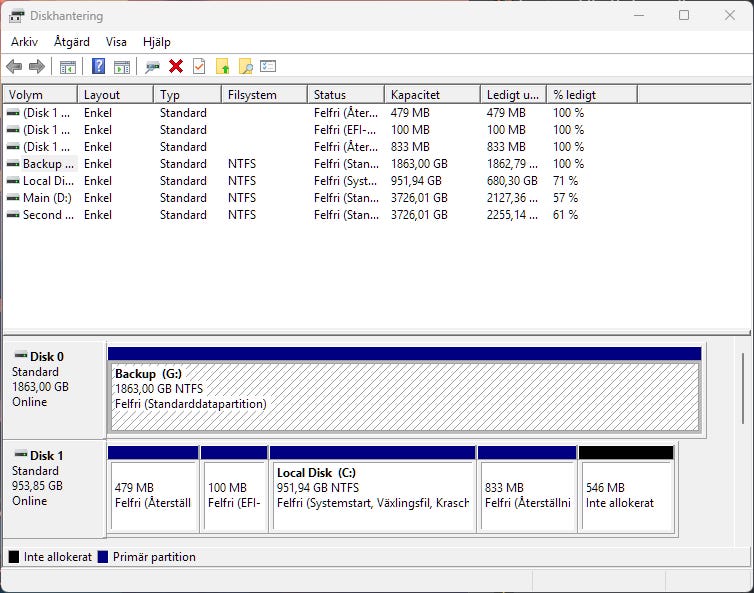Sort the list by the Filsystem column
Screen dimensions: 754x593
[263, 95]
